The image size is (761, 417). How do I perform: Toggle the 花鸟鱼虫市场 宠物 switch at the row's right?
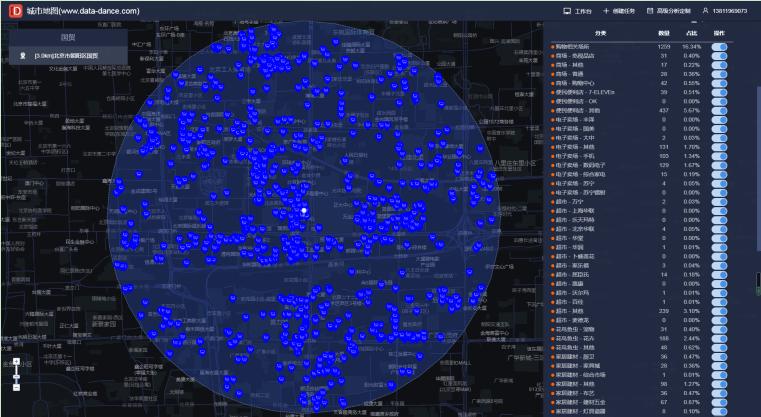[x=719, y=328]
